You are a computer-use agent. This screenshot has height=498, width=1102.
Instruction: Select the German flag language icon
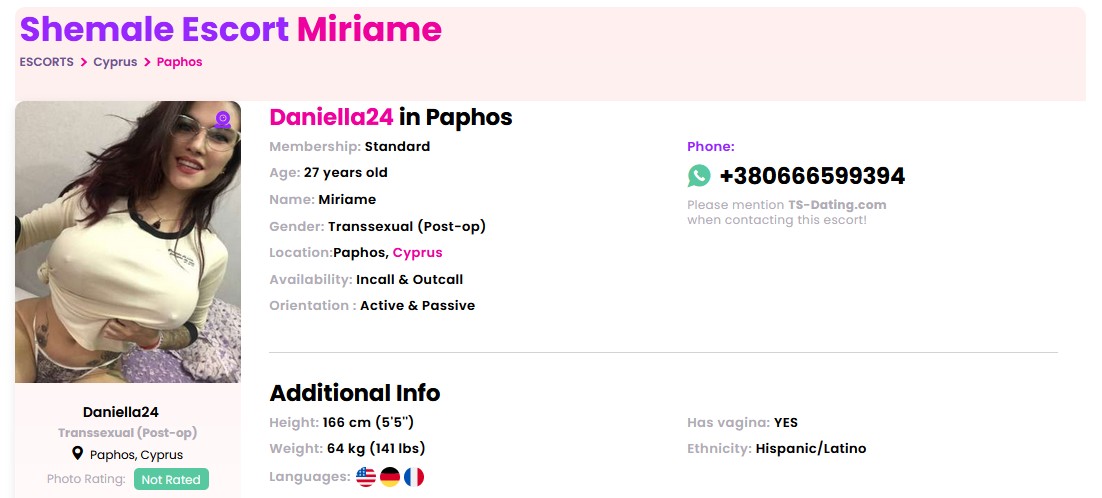[390, 477]
